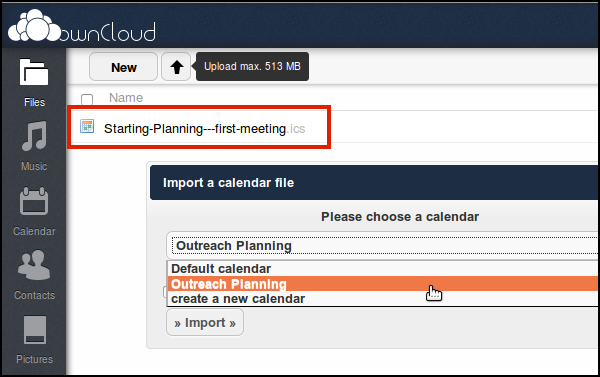600x377 pixels.
Task: Click the Import a calendar file title bar
Action: pos(374,183)
